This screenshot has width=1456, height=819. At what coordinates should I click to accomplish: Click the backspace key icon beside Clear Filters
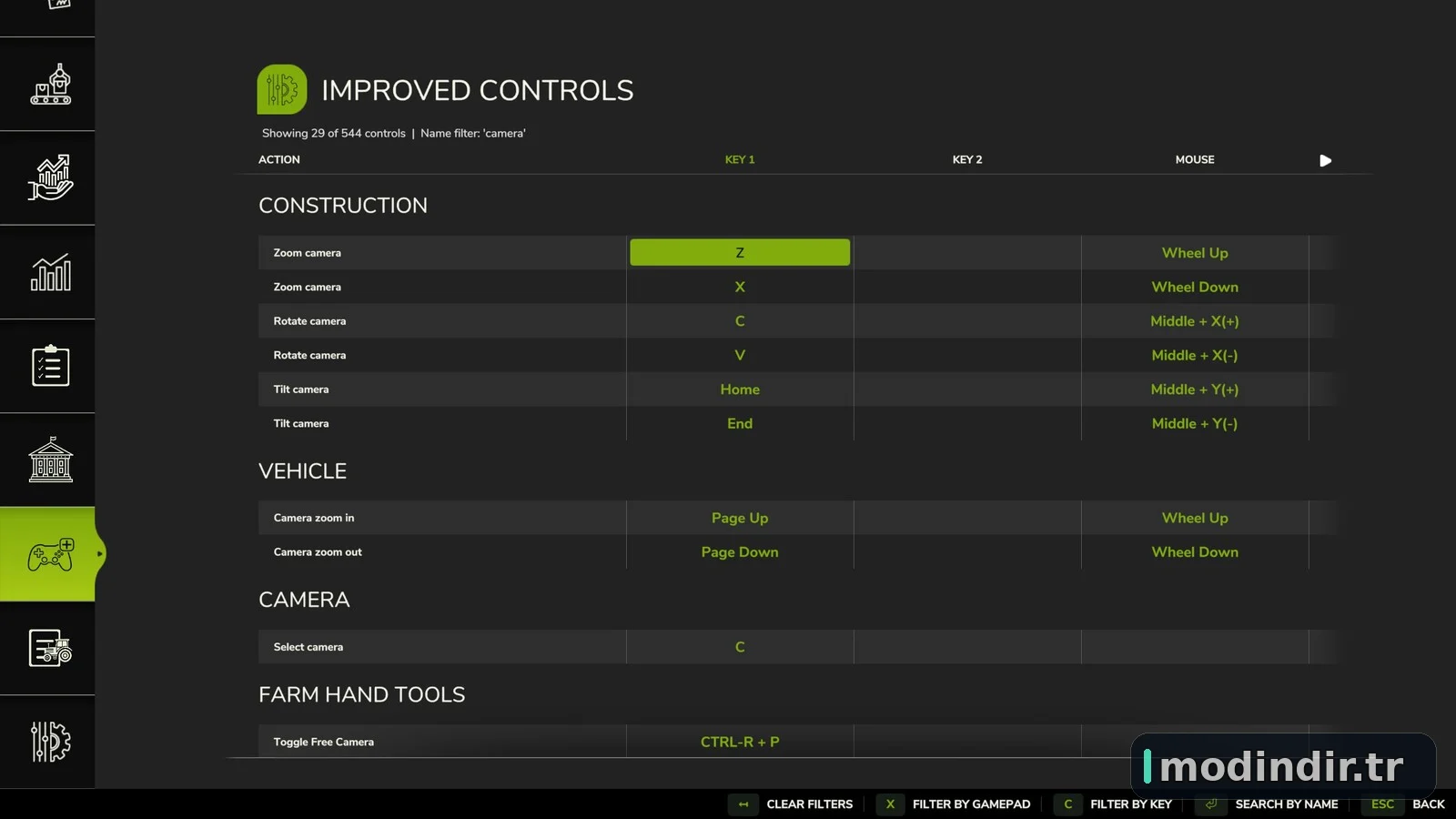743,804
